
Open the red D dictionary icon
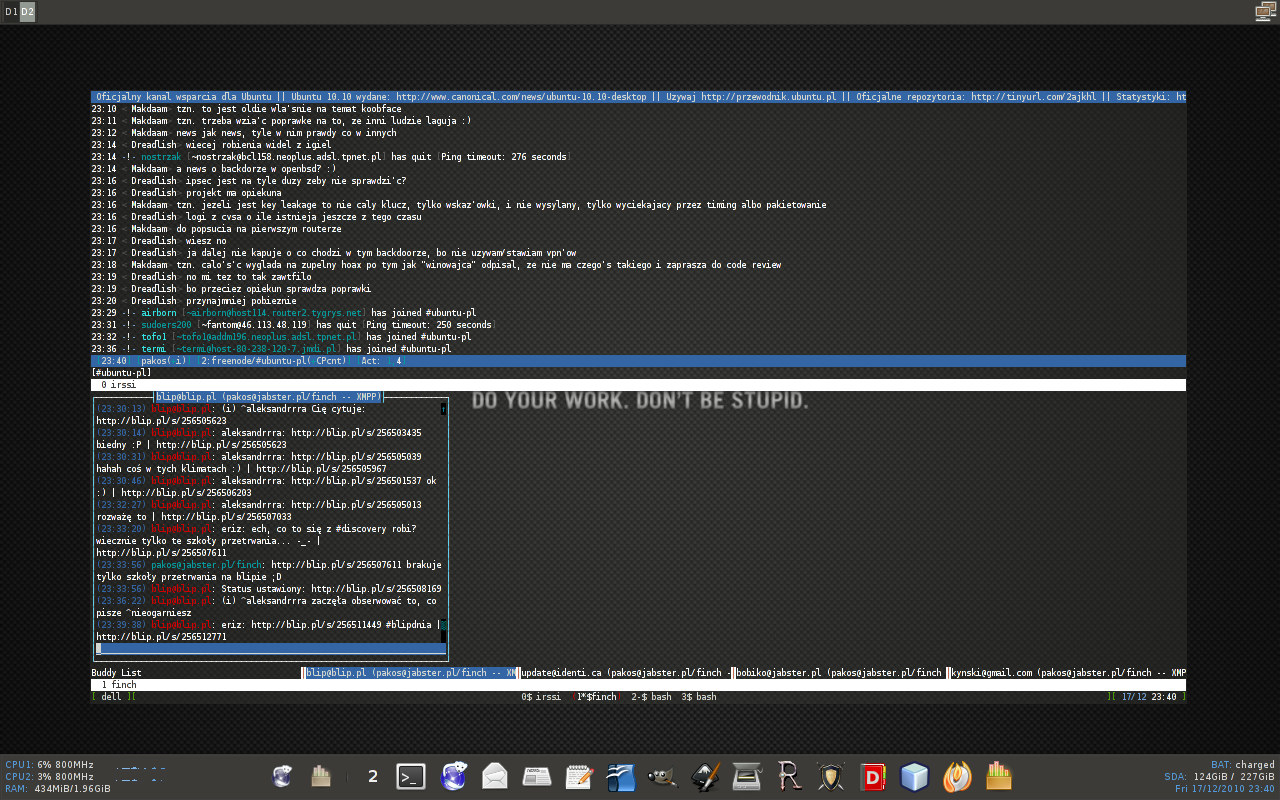pos(874,776)
